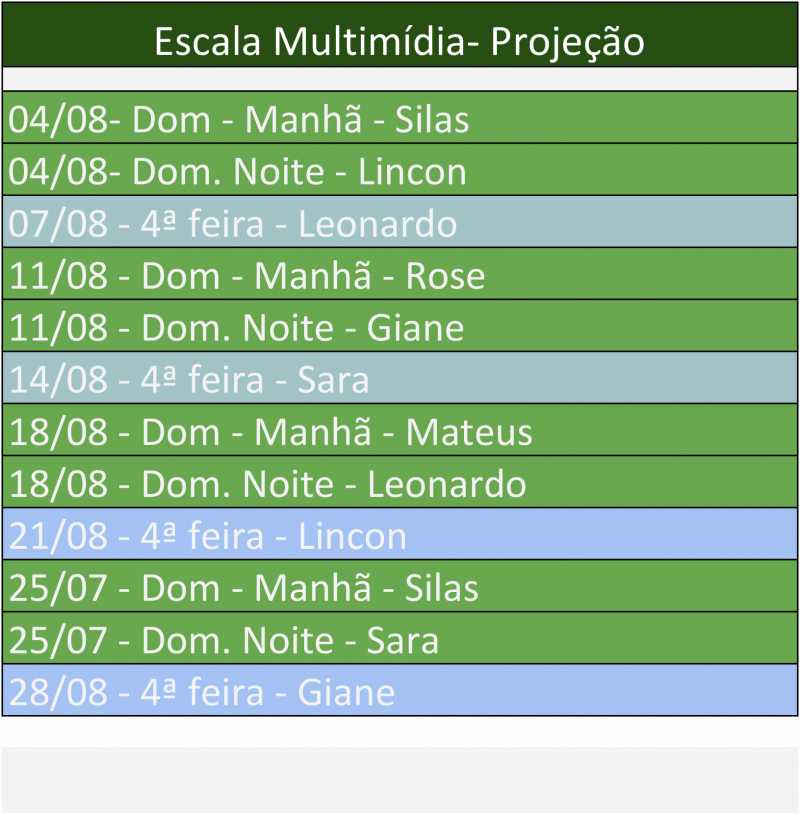Click "Lincon" in the 21/08 row
The height and width of the screenshot is (813, 800).
point(352,537)
